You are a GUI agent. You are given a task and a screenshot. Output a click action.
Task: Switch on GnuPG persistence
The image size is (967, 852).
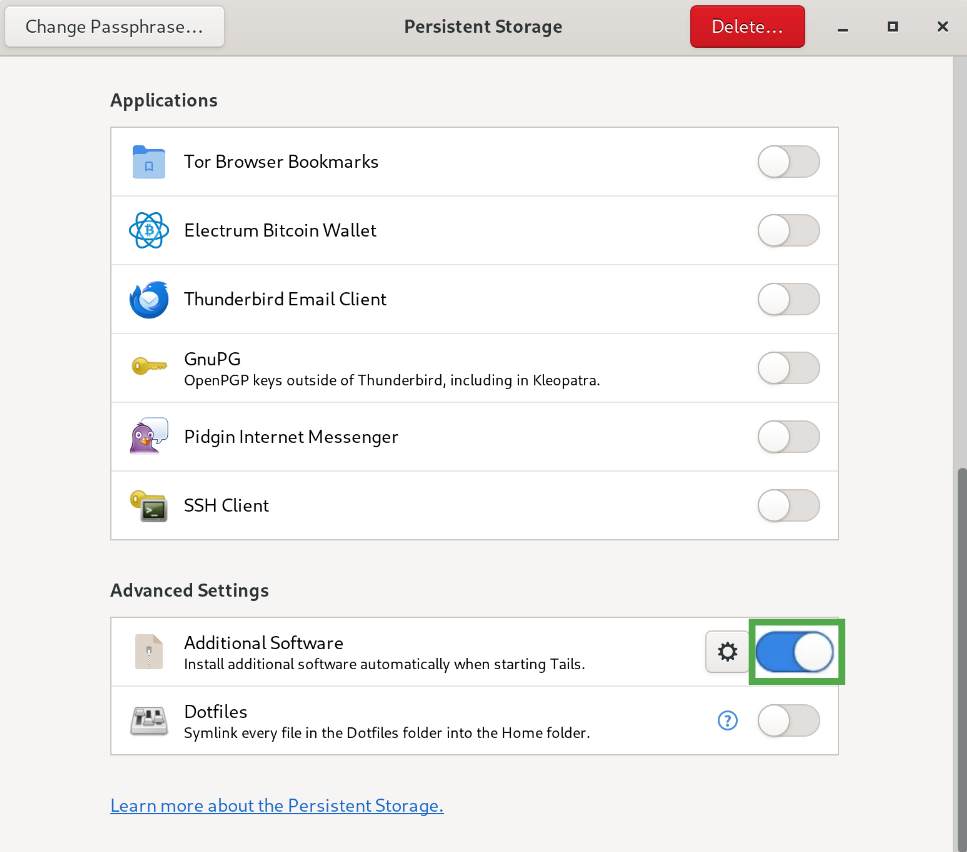pos(789,368)
